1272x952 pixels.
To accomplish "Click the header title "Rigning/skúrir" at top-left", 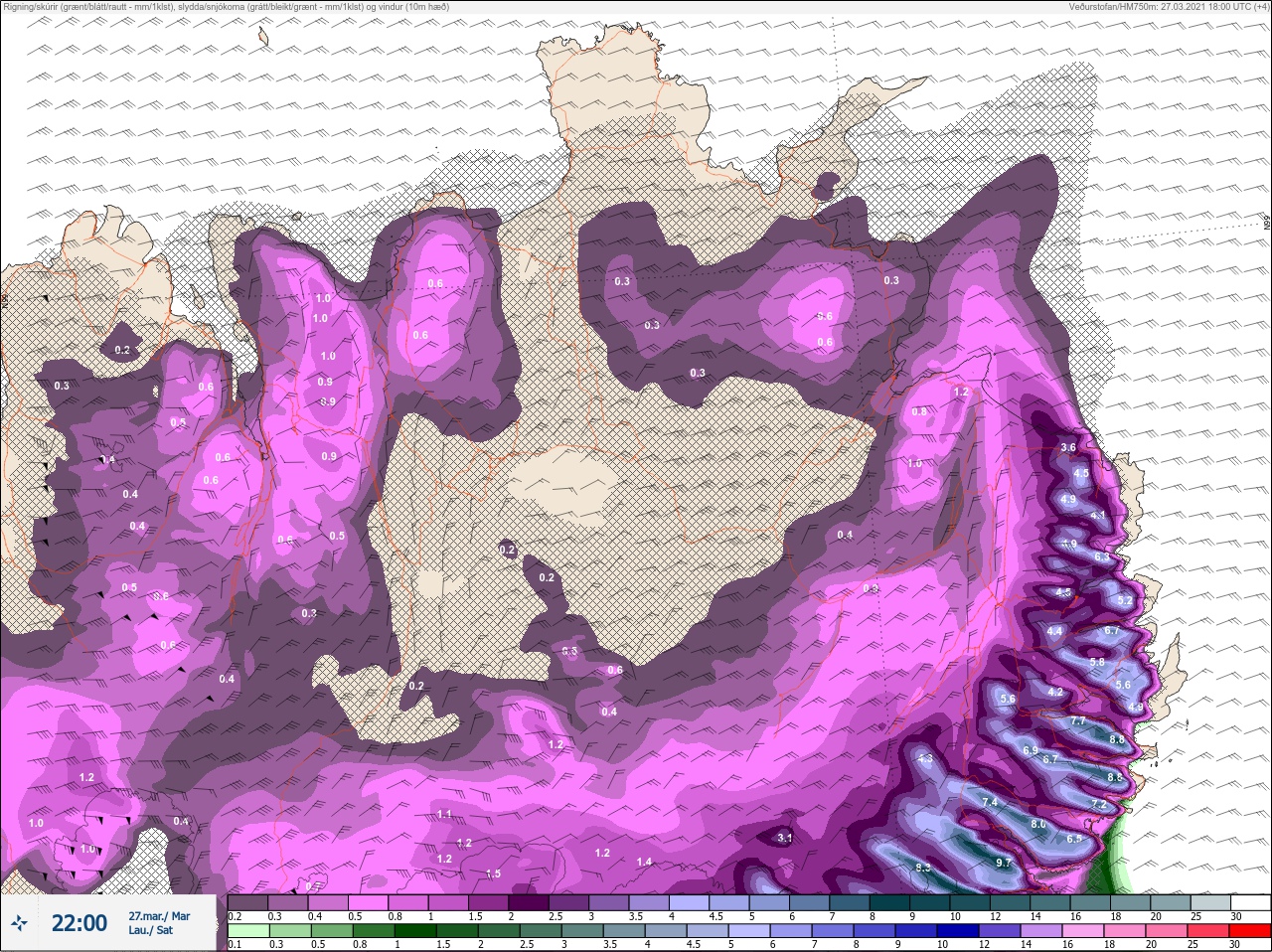I will pyautogui.click(x=37, y=6).
